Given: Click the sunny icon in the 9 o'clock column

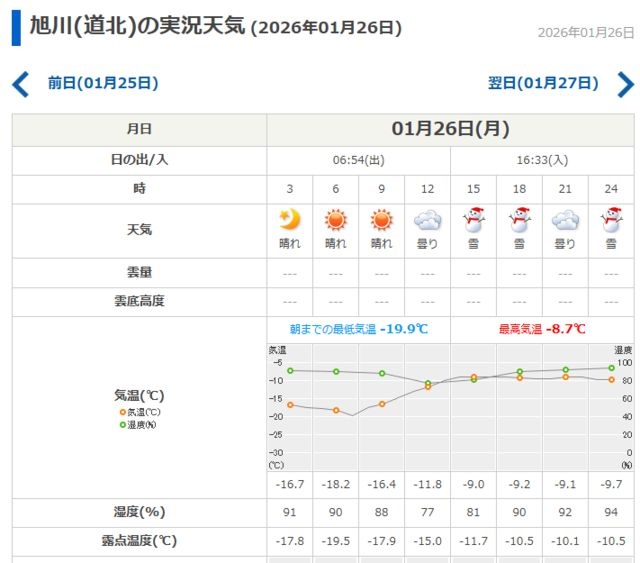Looking at the screenshot, I should tap(381, 220).
